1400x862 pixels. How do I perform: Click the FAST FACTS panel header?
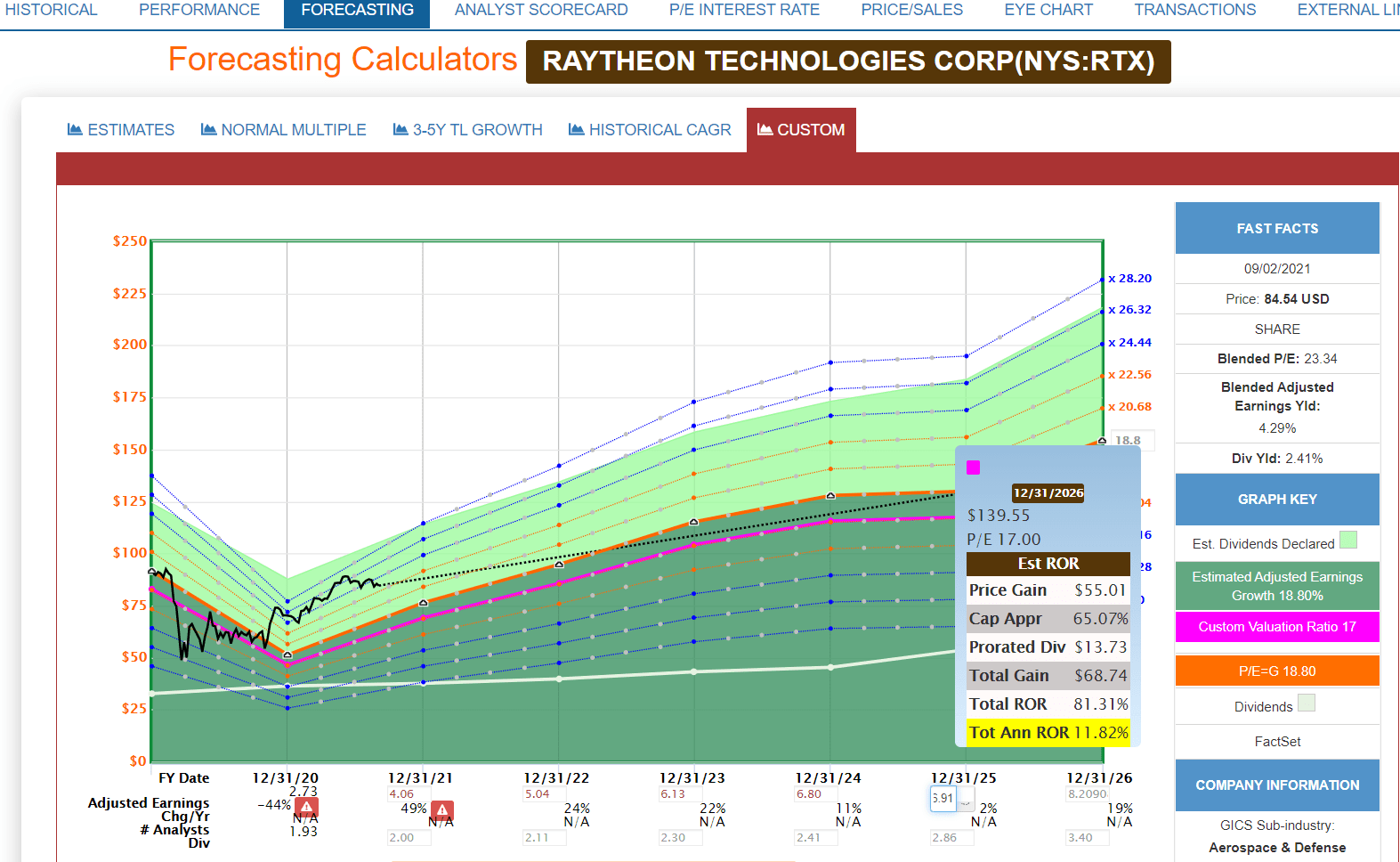(x=1277, y=228)
